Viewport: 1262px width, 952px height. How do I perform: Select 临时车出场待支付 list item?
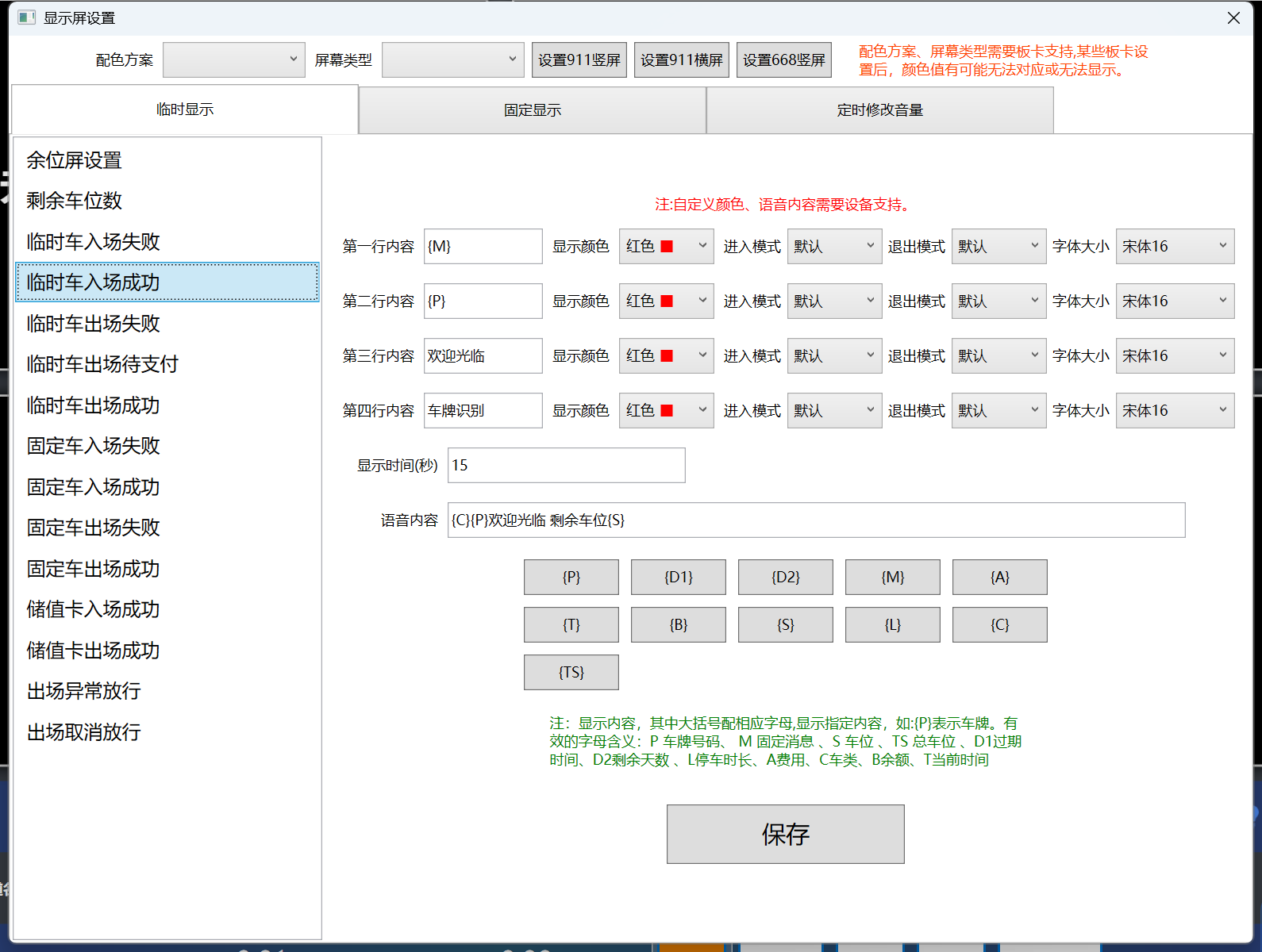(167, 364)
